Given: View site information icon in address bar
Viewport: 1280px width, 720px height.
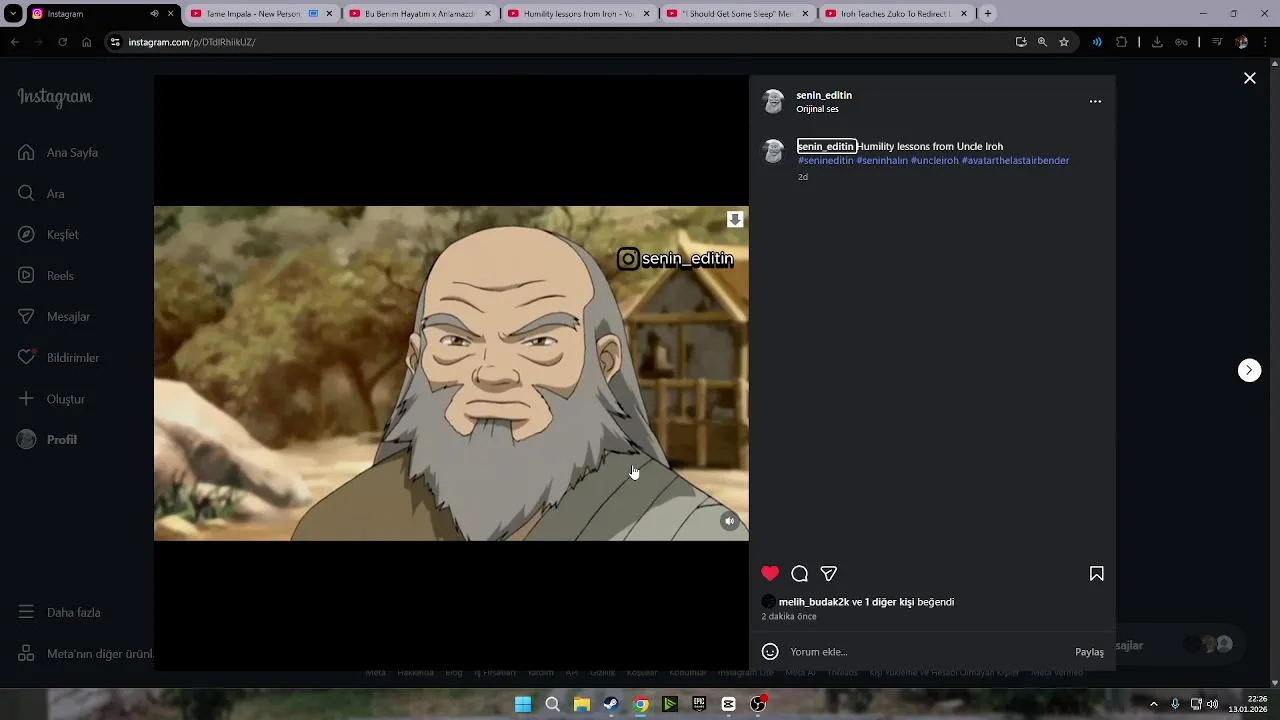Looking at the screenshot, I should point(115,42).
